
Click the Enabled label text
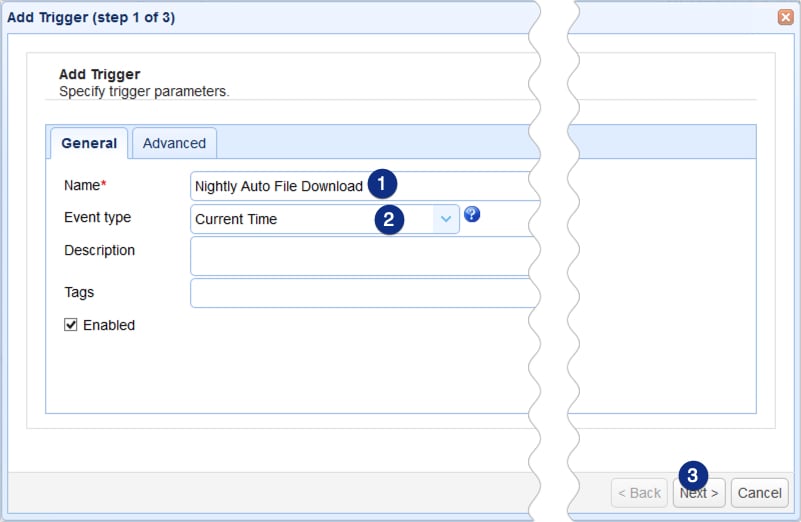[109, 325]
